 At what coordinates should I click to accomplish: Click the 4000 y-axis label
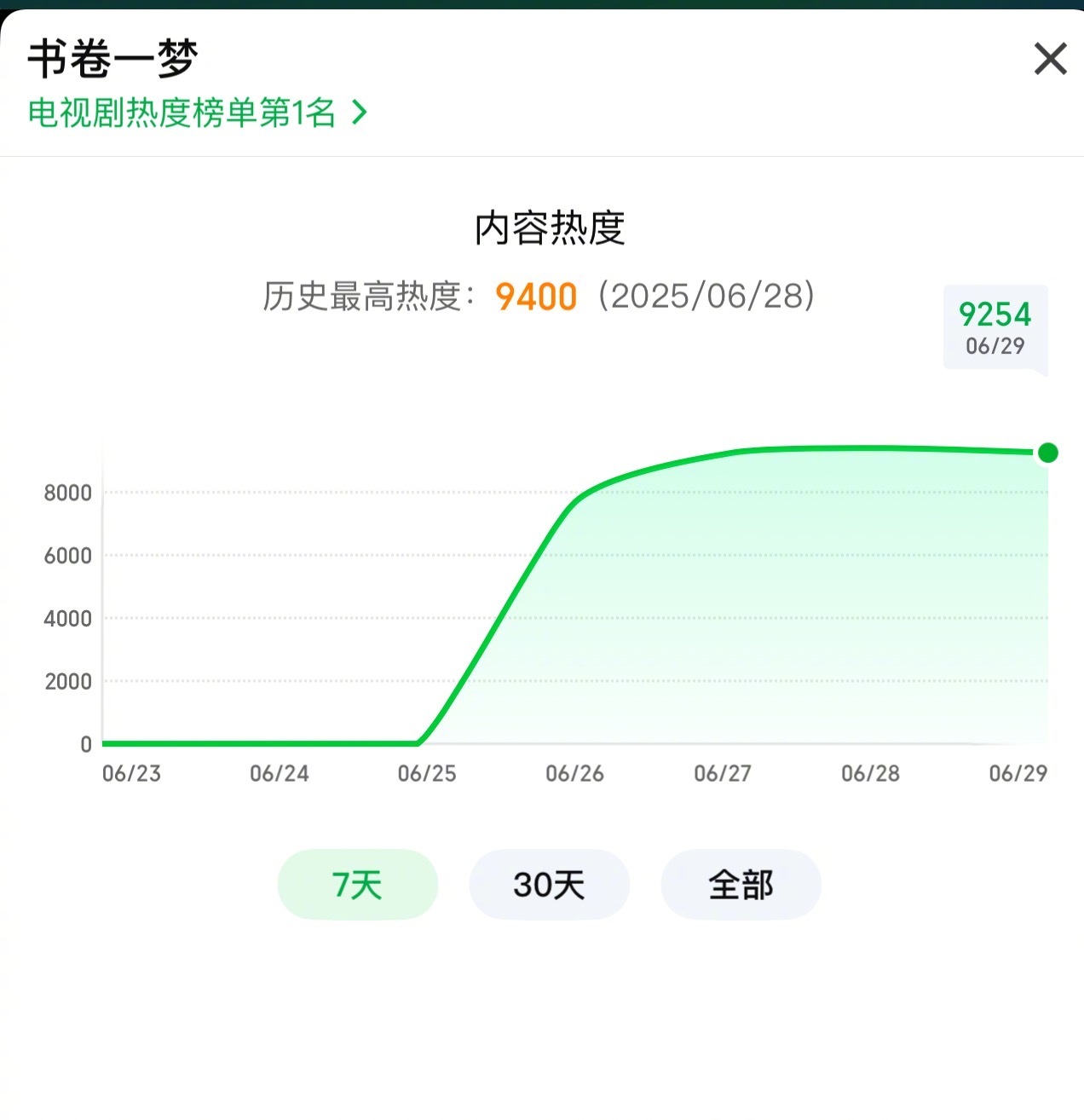[x=68, y=619]
